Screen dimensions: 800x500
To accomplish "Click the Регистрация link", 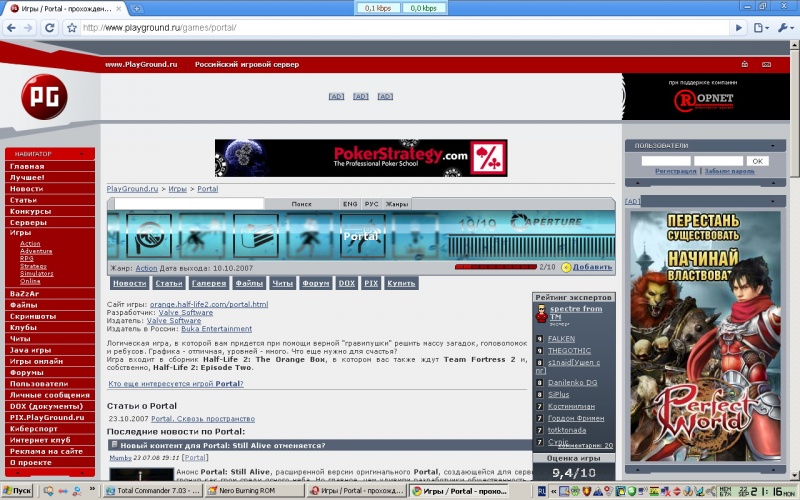I will pos(675,171).
